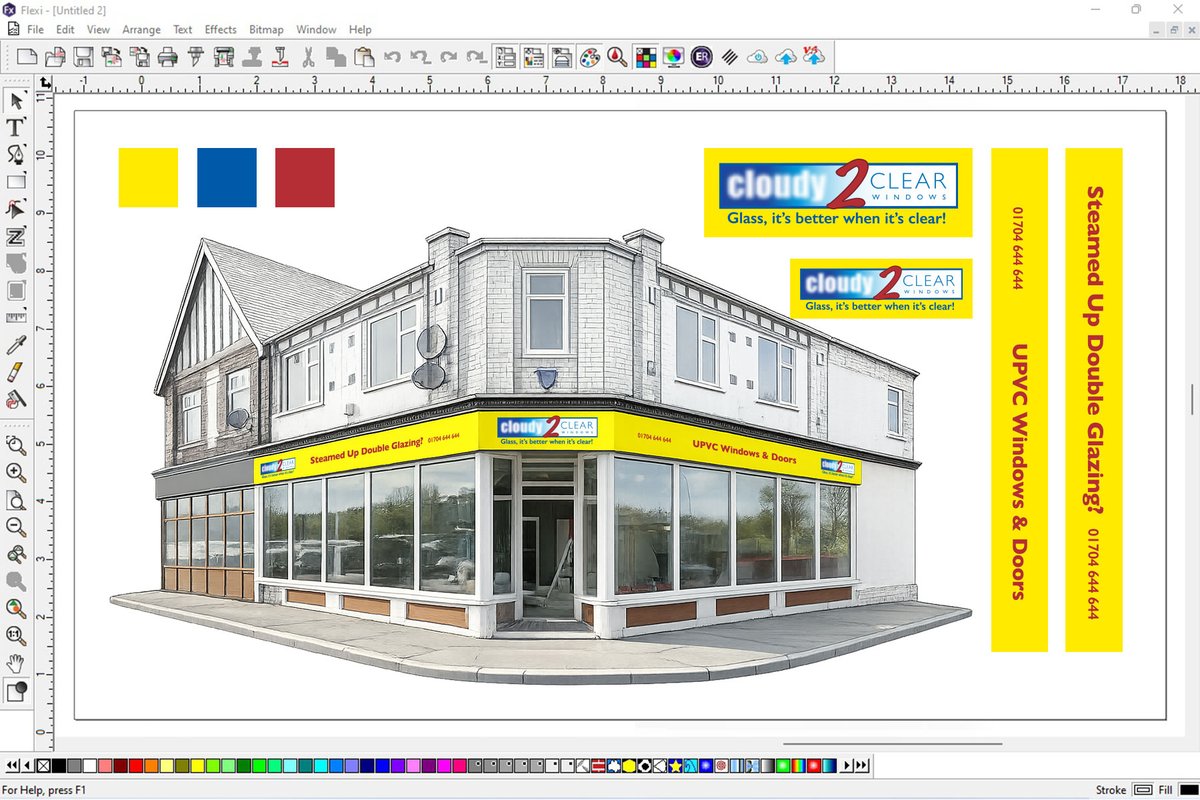The width and height of the screenshot is (1200, 800).
Task: Open the Arrange menu
Action: coord(141,30)
